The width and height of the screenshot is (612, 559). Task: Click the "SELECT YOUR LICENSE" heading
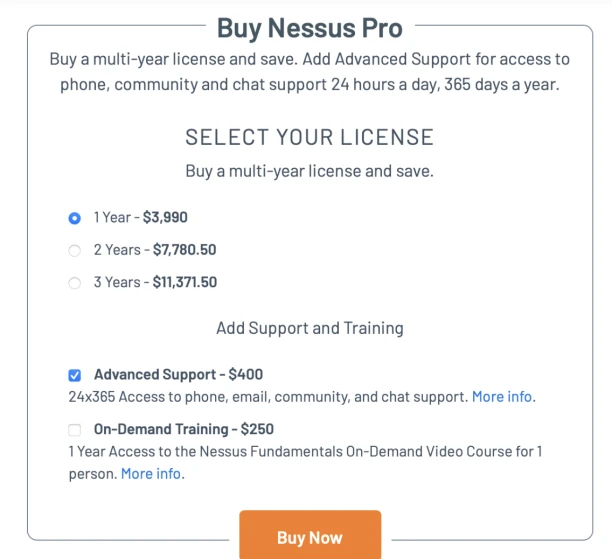309,137
